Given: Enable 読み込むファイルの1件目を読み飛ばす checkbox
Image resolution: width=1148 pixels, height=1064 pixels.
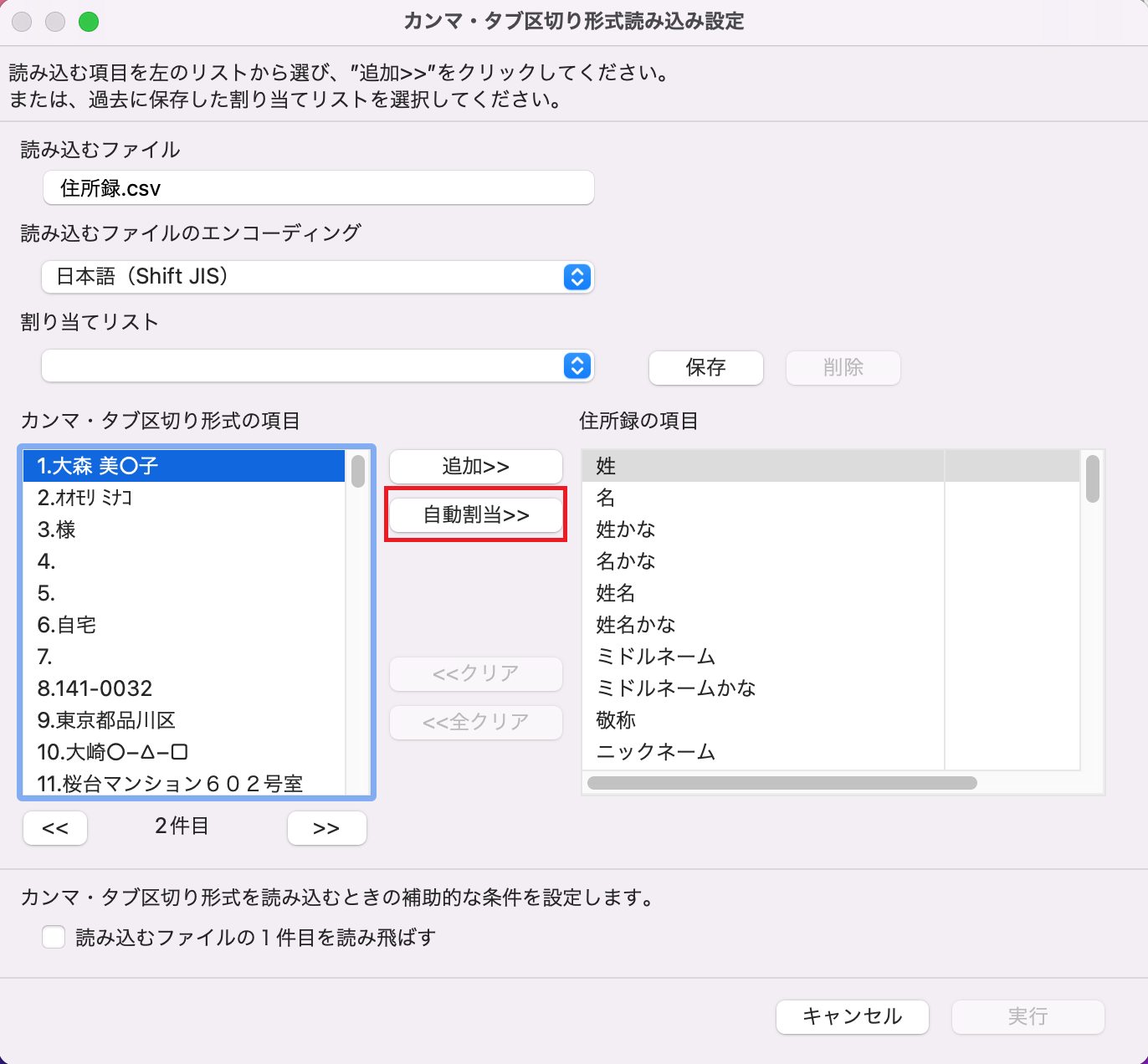Looking at the screenshot, I should tap(54, 937).
